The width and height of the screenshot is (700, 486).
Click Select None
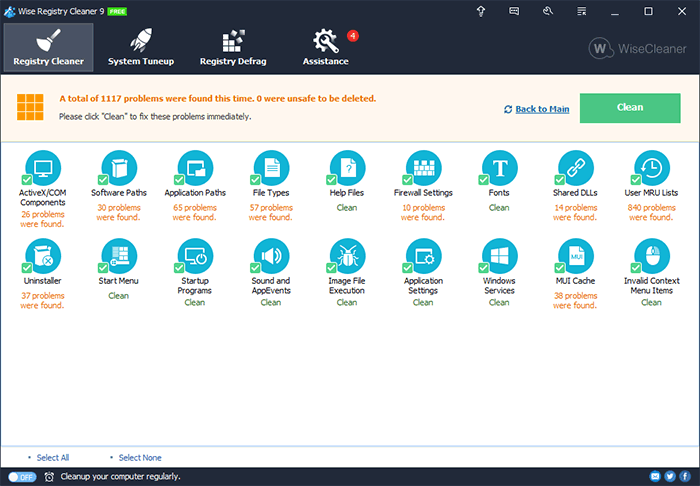pyautogui.click(x=140, y=457)
